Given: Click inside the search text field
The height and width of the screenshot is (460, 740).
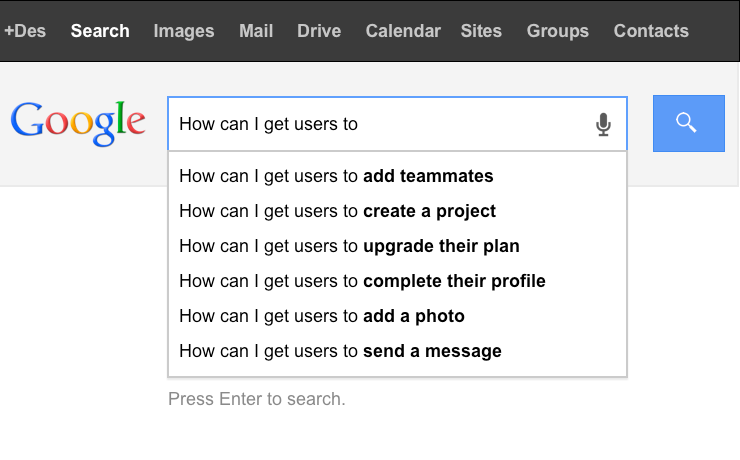Looking at the screenshot, I should (378, 124).
